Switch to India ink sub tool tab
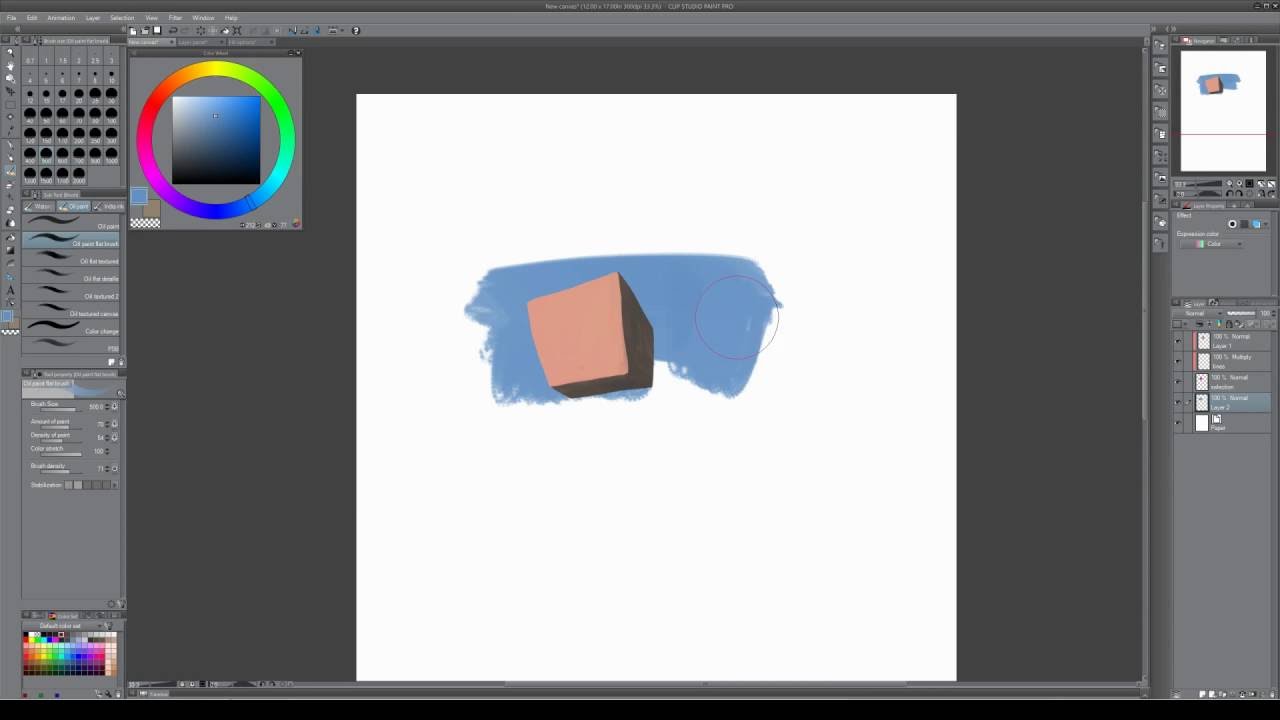Screen dimensions: 1280x720 pos(106,206)
